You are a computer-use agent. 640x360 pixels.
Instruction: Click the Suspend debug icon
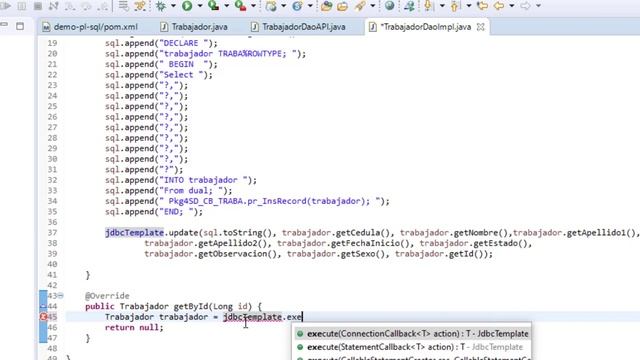tap(22, 6)
